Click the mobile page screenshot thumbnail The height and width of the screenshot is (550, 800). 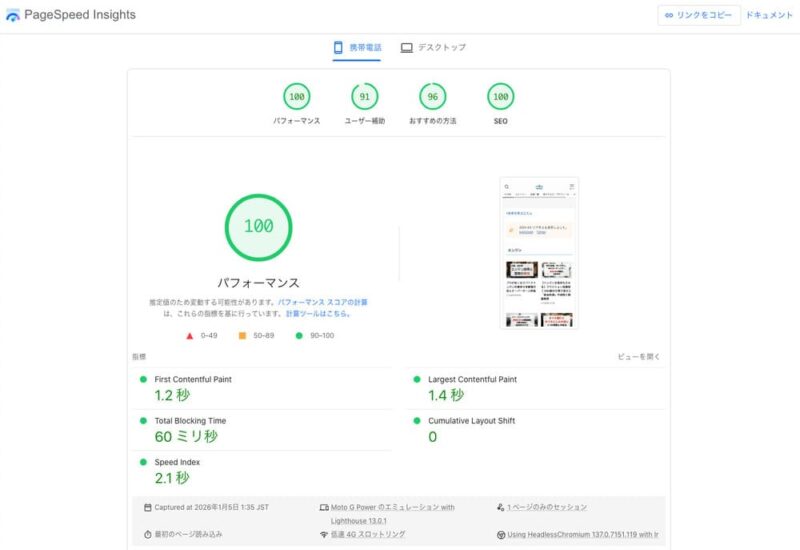click(x=539, y=253)
